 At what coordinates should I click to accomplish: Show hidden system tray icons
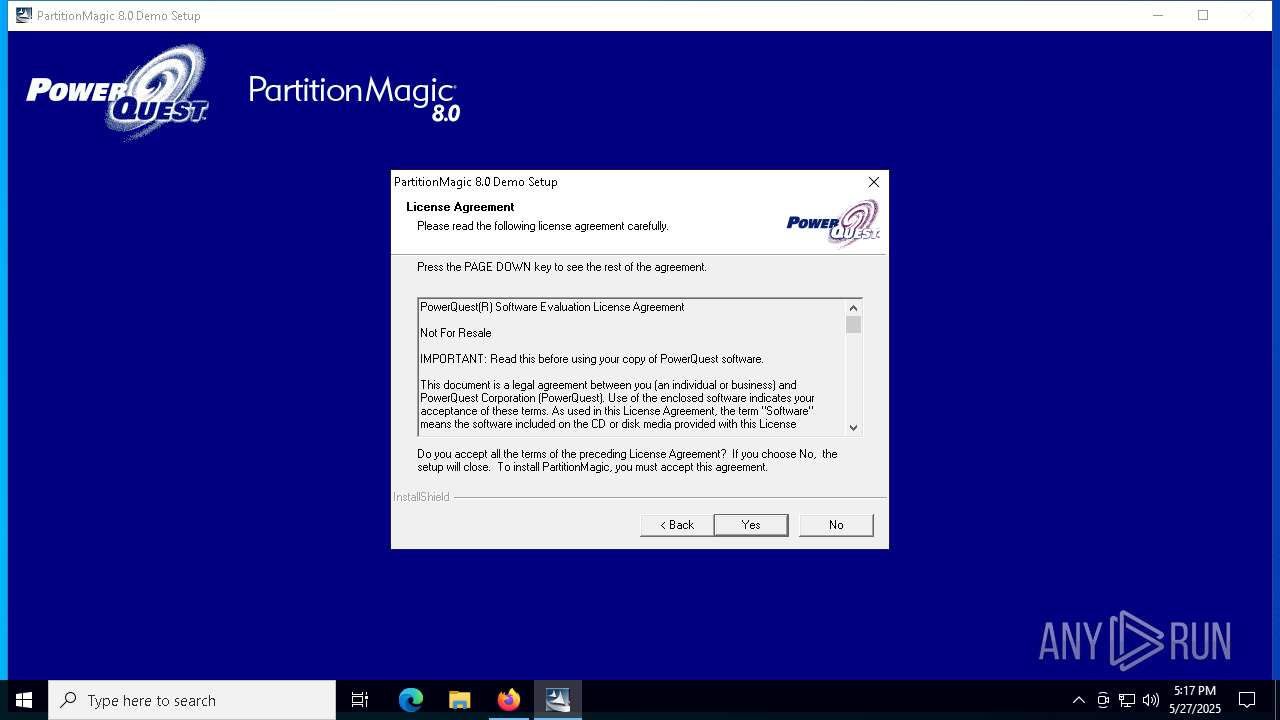pyautogui.click(x=1078, y=700)
